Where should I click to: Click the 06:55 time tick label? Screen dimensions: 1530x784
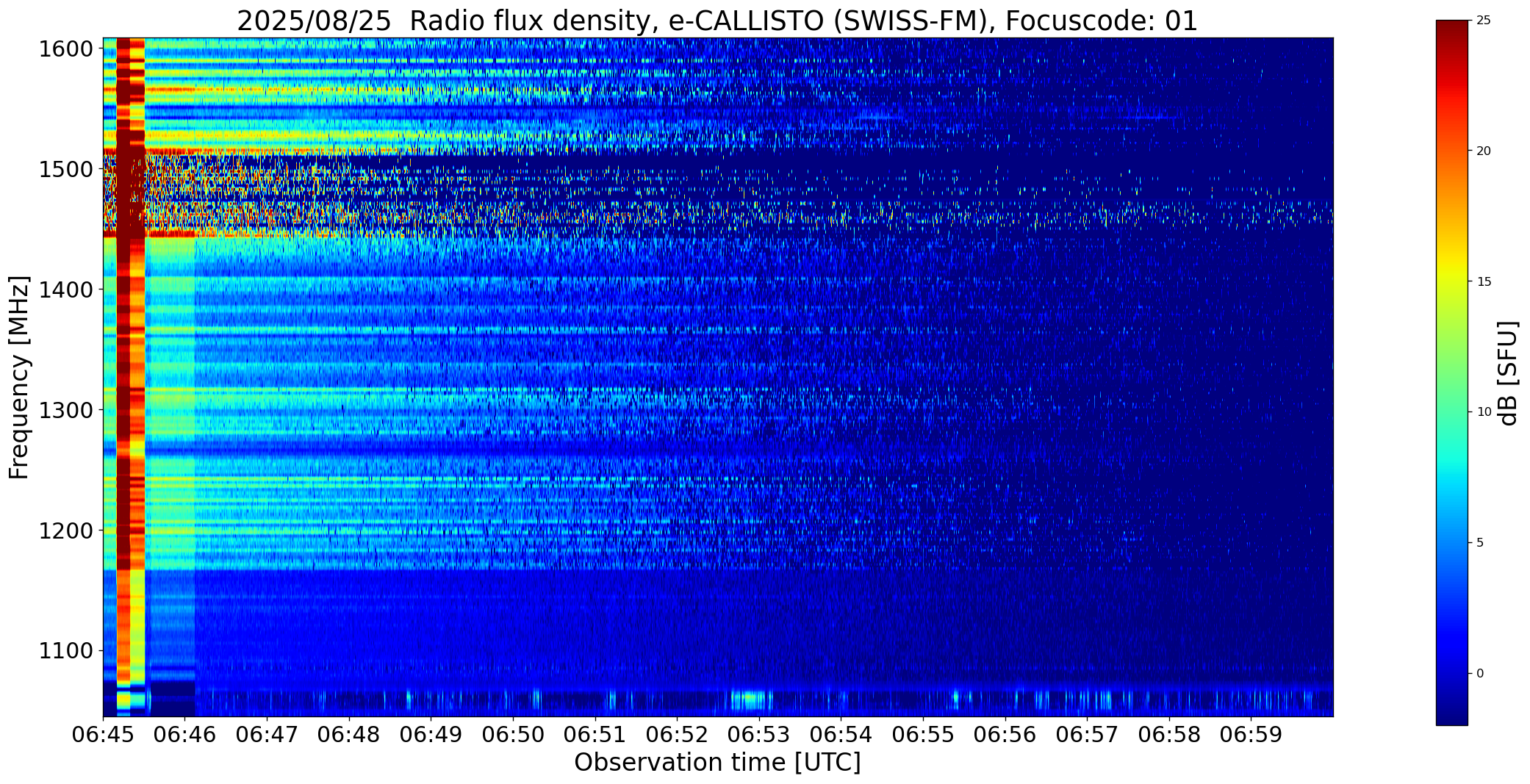pyautogui.click(x=923, y=735)
